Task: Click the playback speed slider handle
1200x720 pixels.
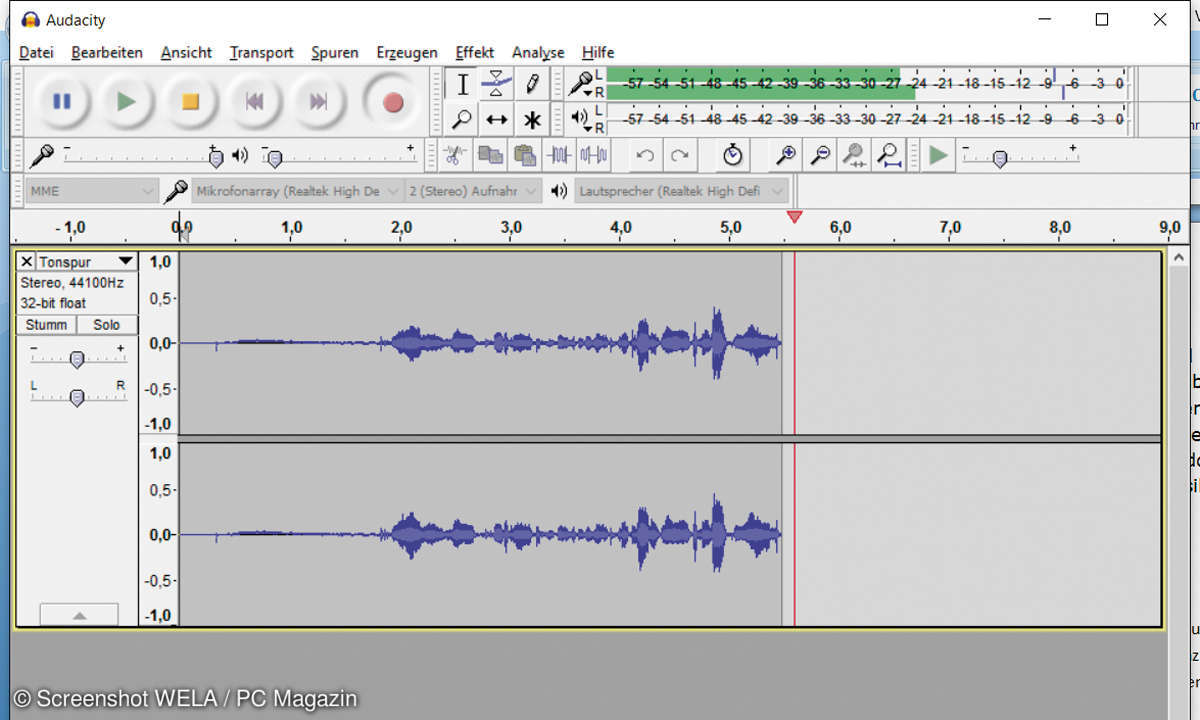Action: click(x=999, y=158)
